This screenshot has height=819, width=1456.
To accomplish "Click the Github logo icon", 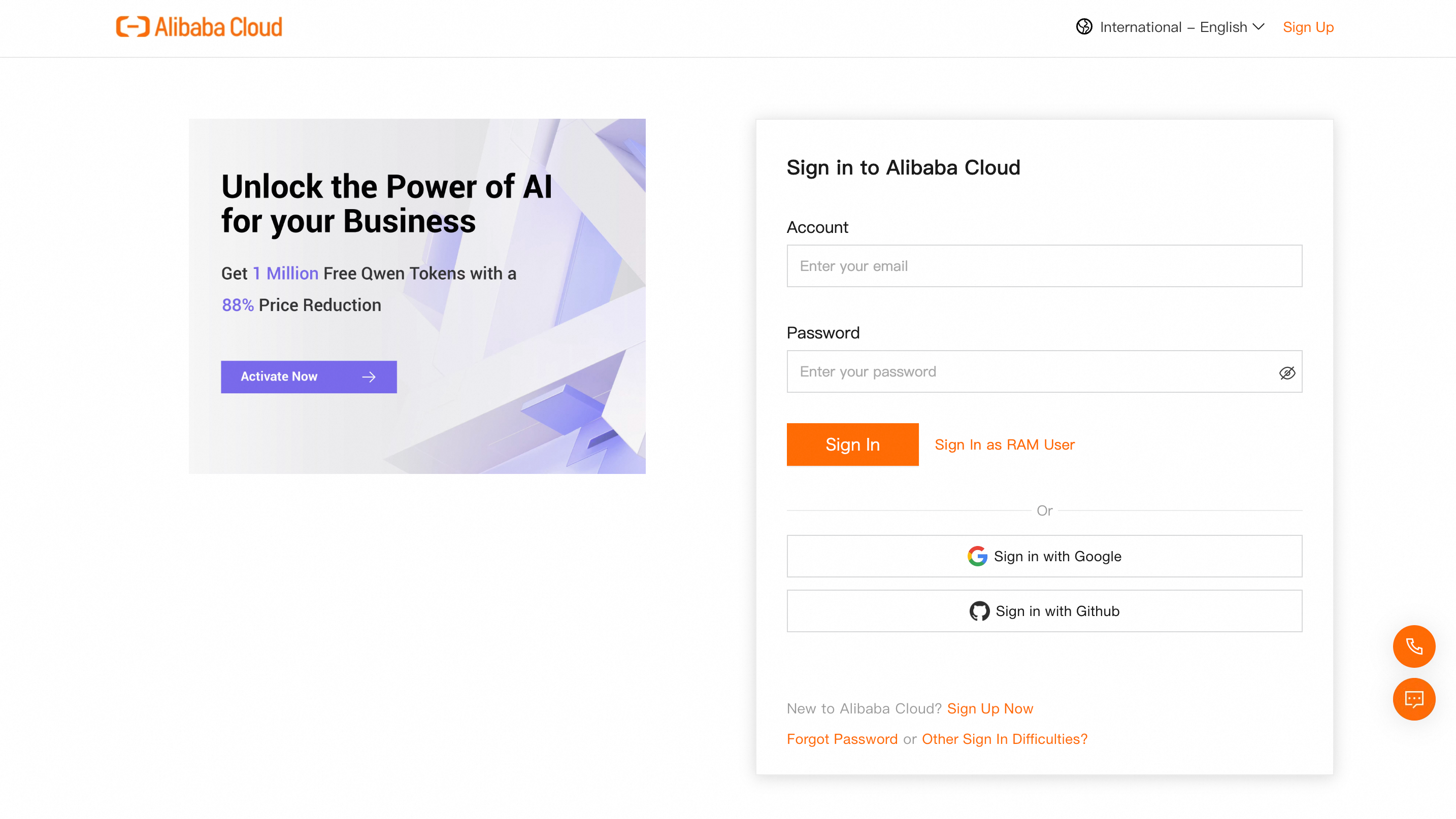I will click(979, 611).
